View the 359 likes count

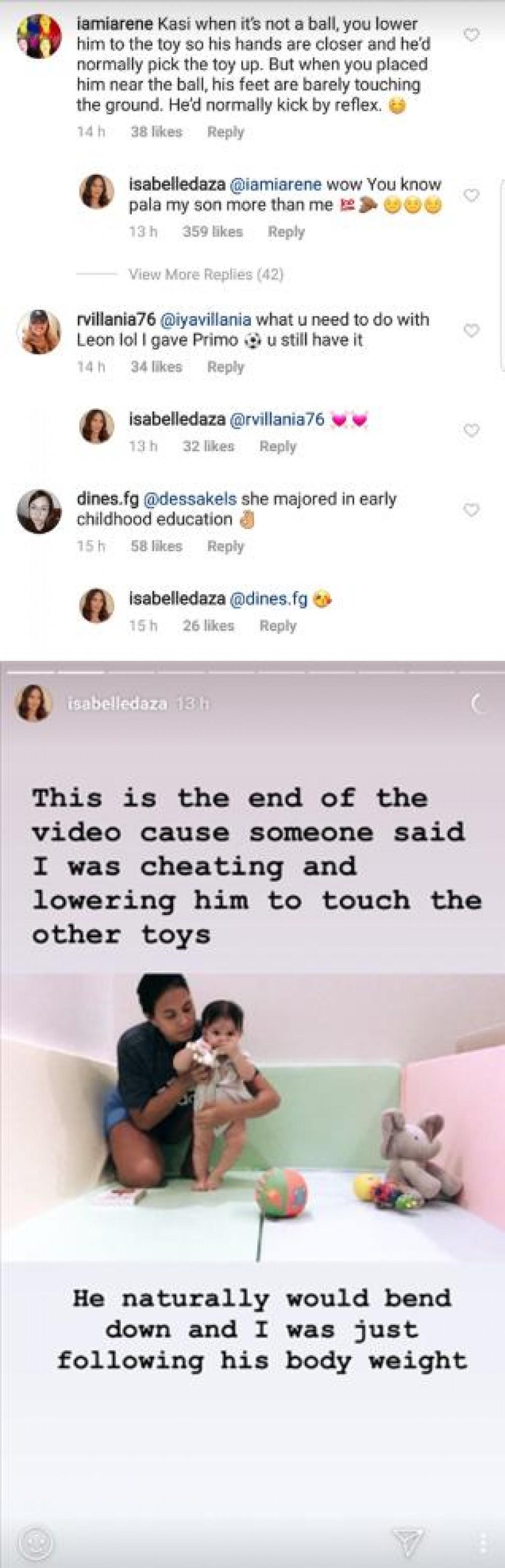click(x=212, y=232)
